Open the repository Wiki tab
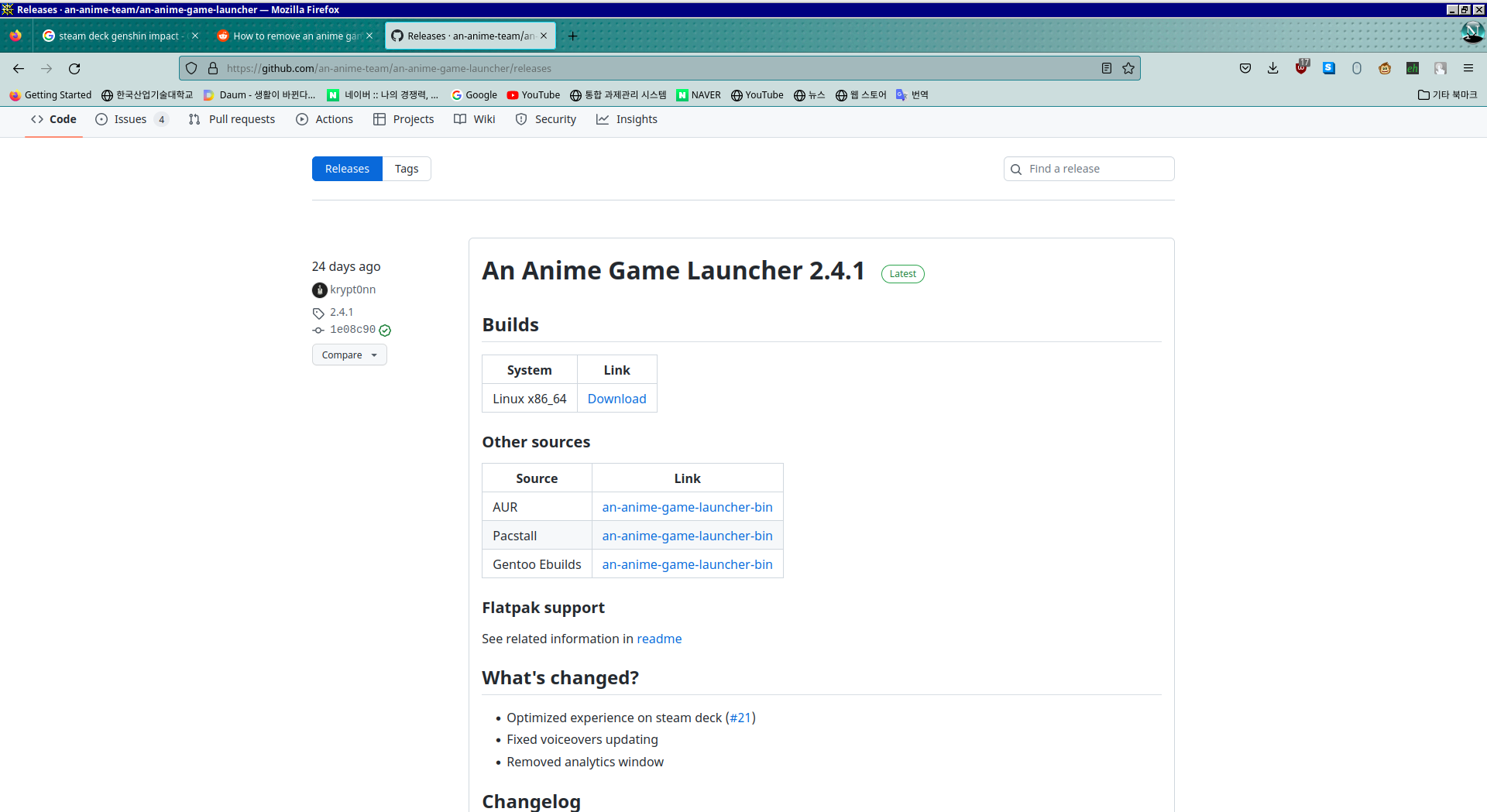This screenshot has width=1487, height=812. [x=475, y=119]
